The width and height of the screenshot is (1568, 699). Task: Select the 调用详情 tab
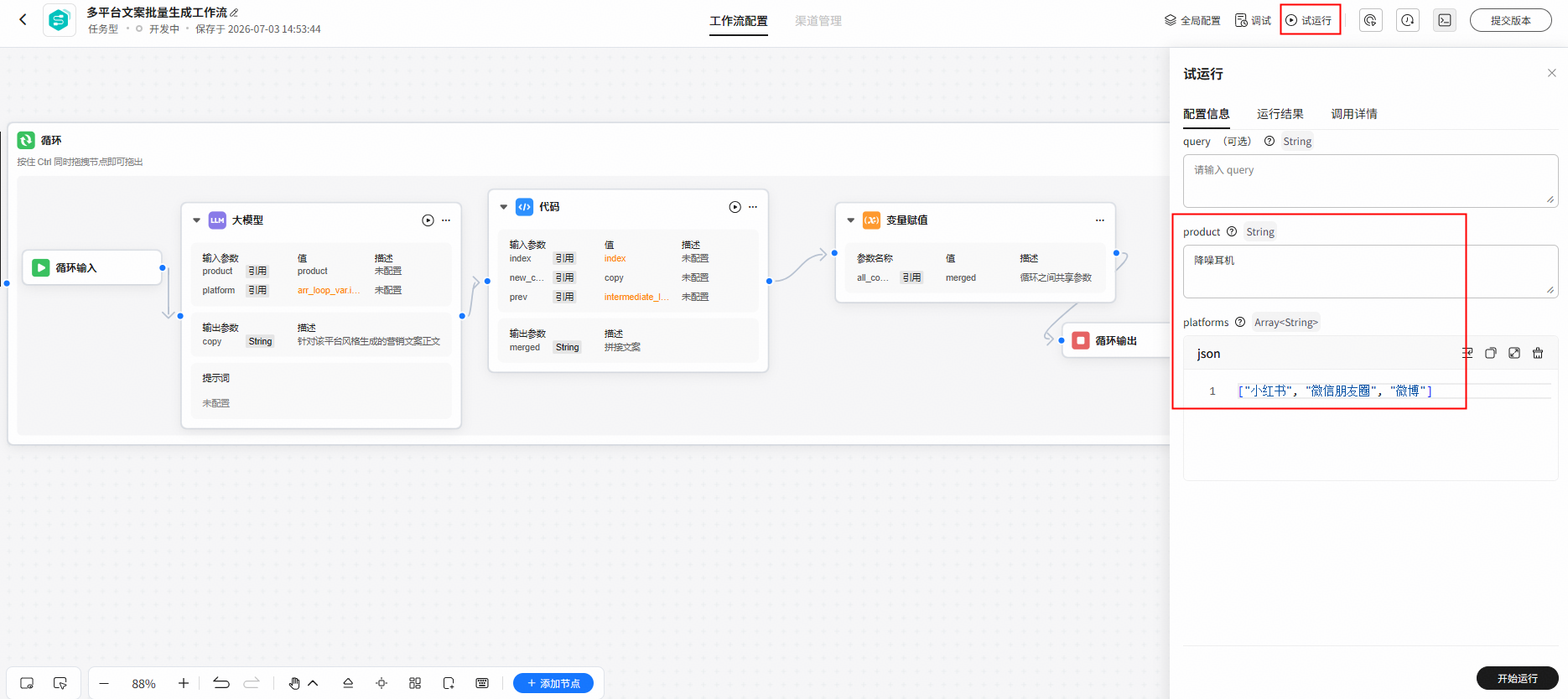(1354, 114)
